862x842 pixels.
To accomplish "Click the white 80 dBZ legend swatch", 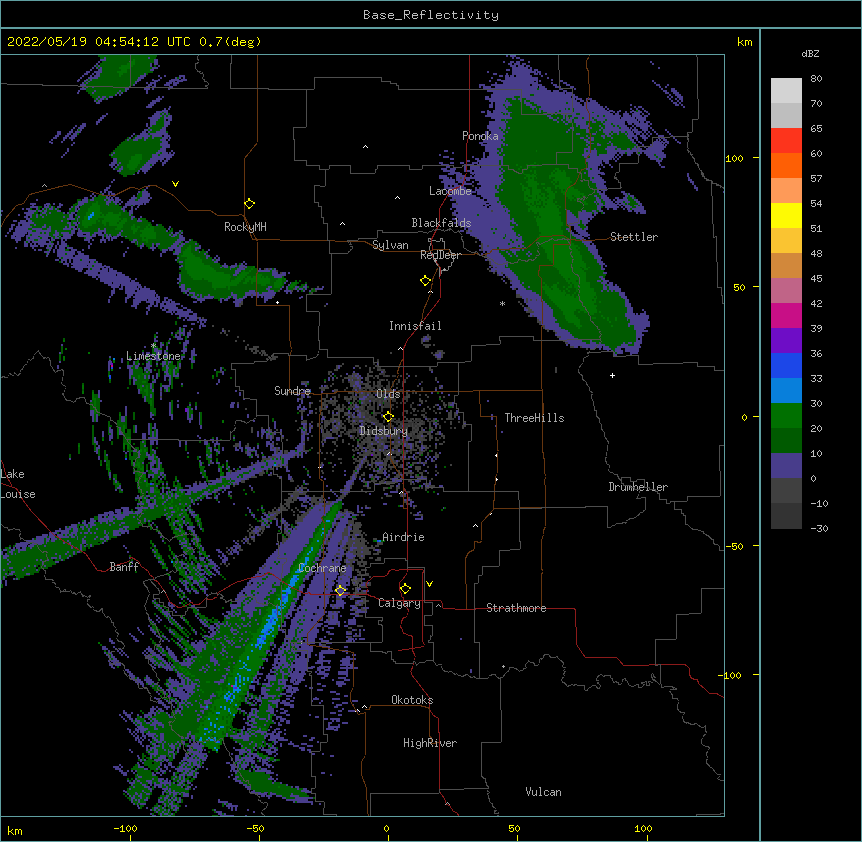I will pos(786,91).
